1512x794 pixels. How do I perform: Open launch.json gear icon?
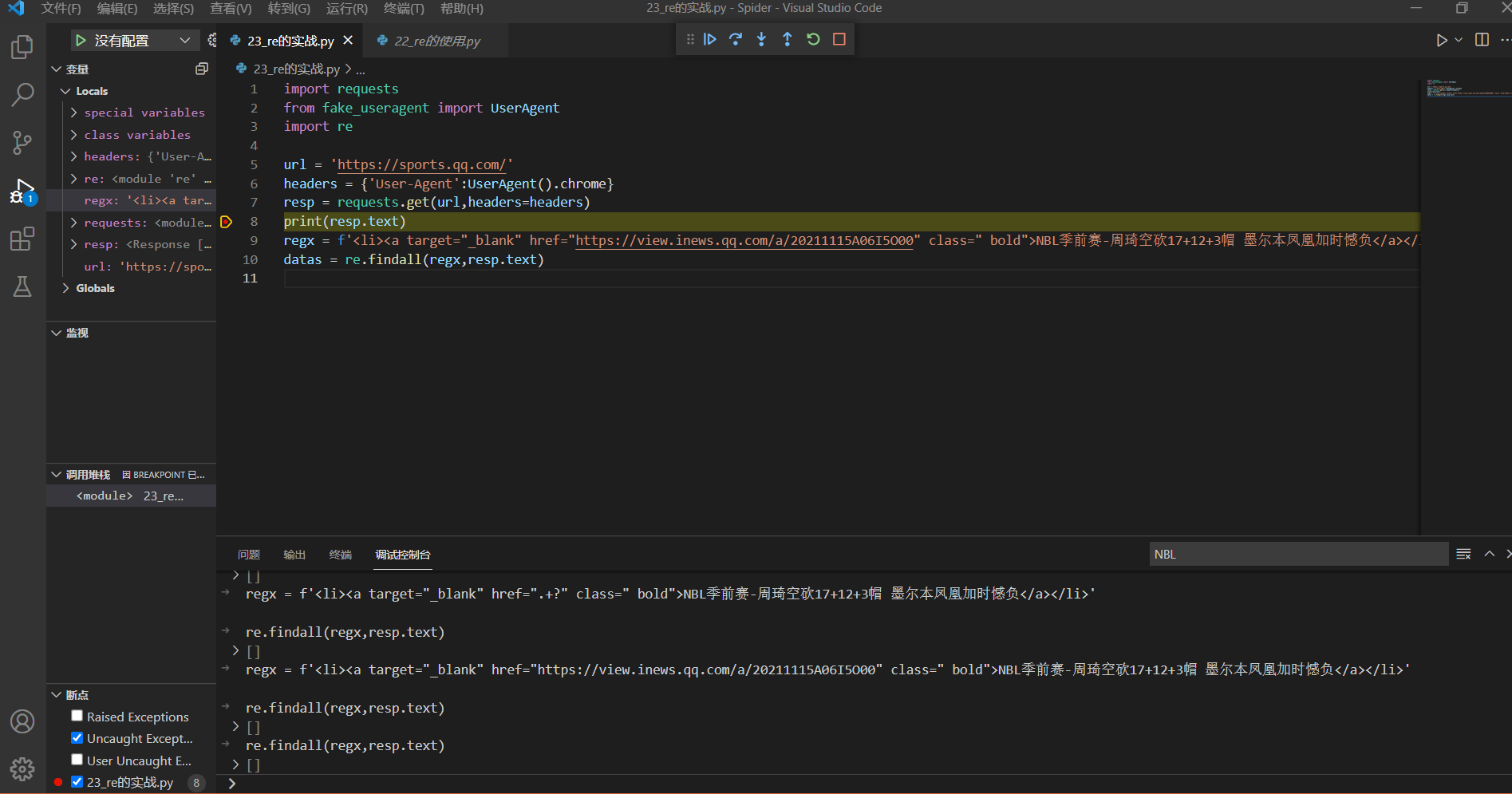click(x=211, y=41)
